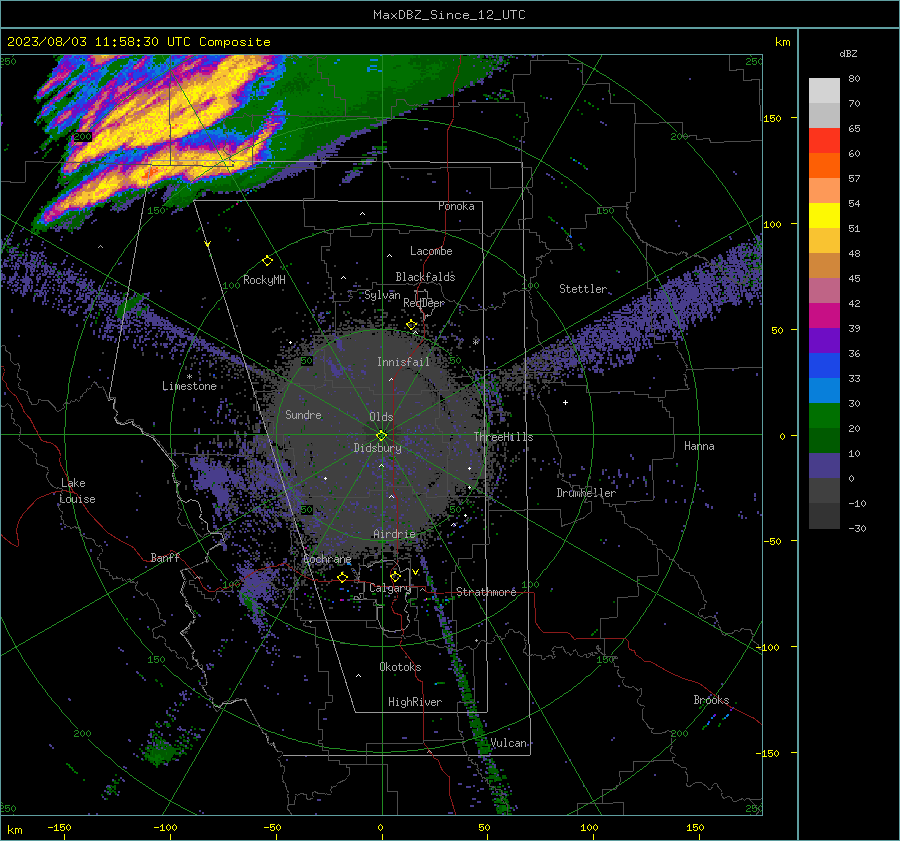The height and width of the screenshot is (841, 900).
Task: Click the yellow diamond marker above Calgary
Action: click(395, 576)
